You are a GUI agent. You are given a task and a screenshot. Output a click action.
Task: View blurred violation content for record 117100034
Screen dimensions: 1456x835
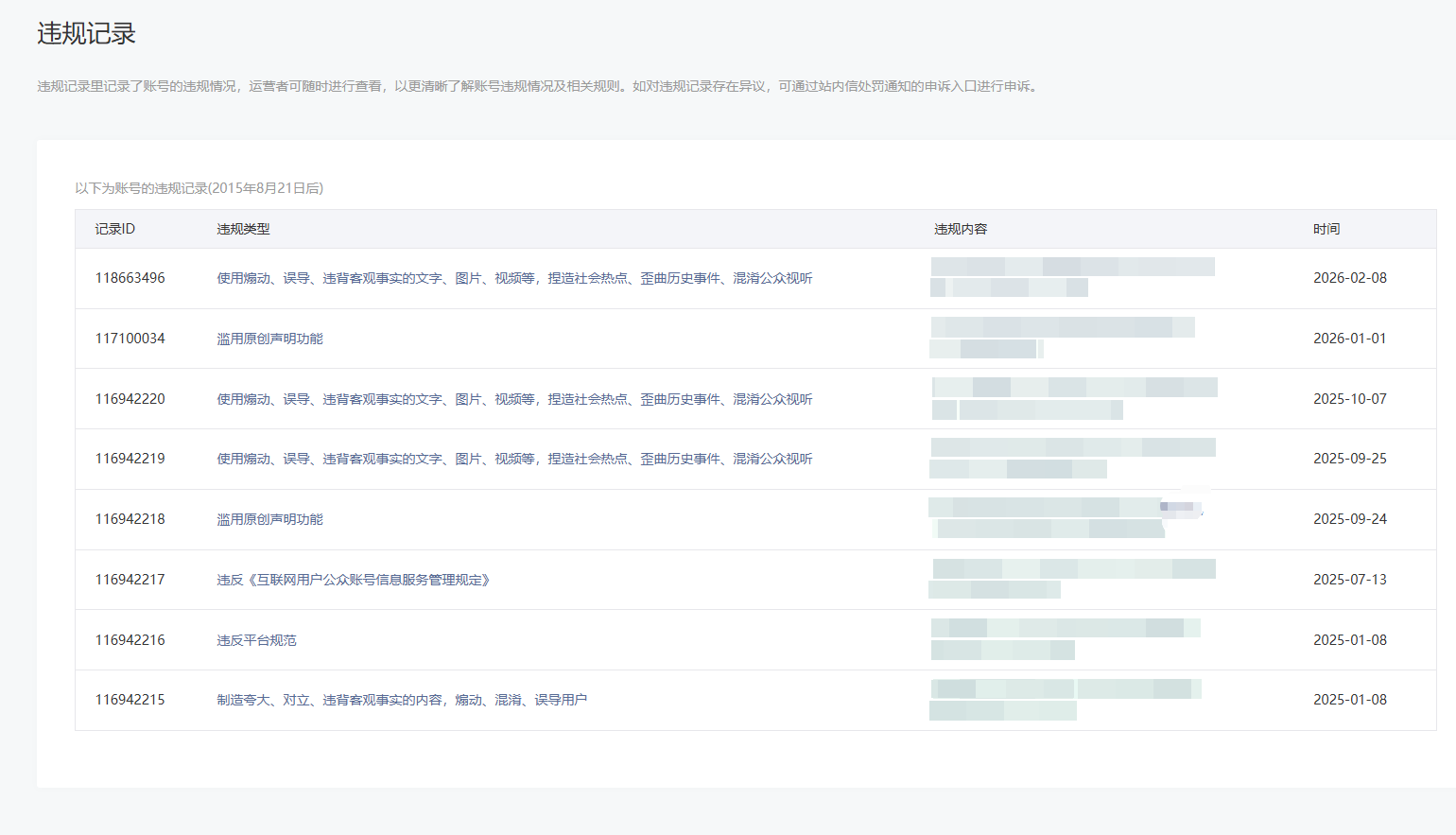[1062, 338]
